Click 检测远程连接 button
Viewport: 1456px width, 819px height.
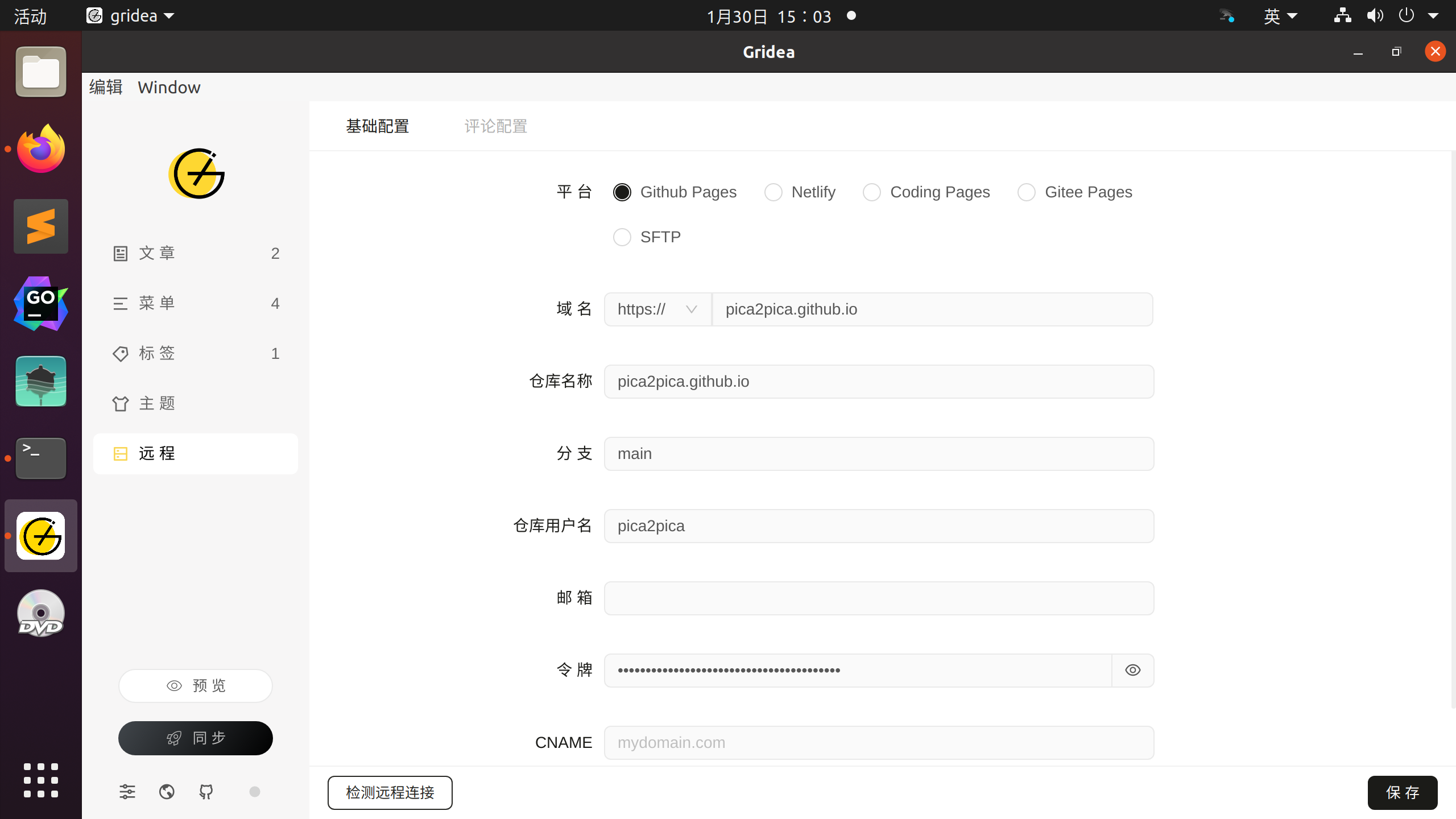390,792
